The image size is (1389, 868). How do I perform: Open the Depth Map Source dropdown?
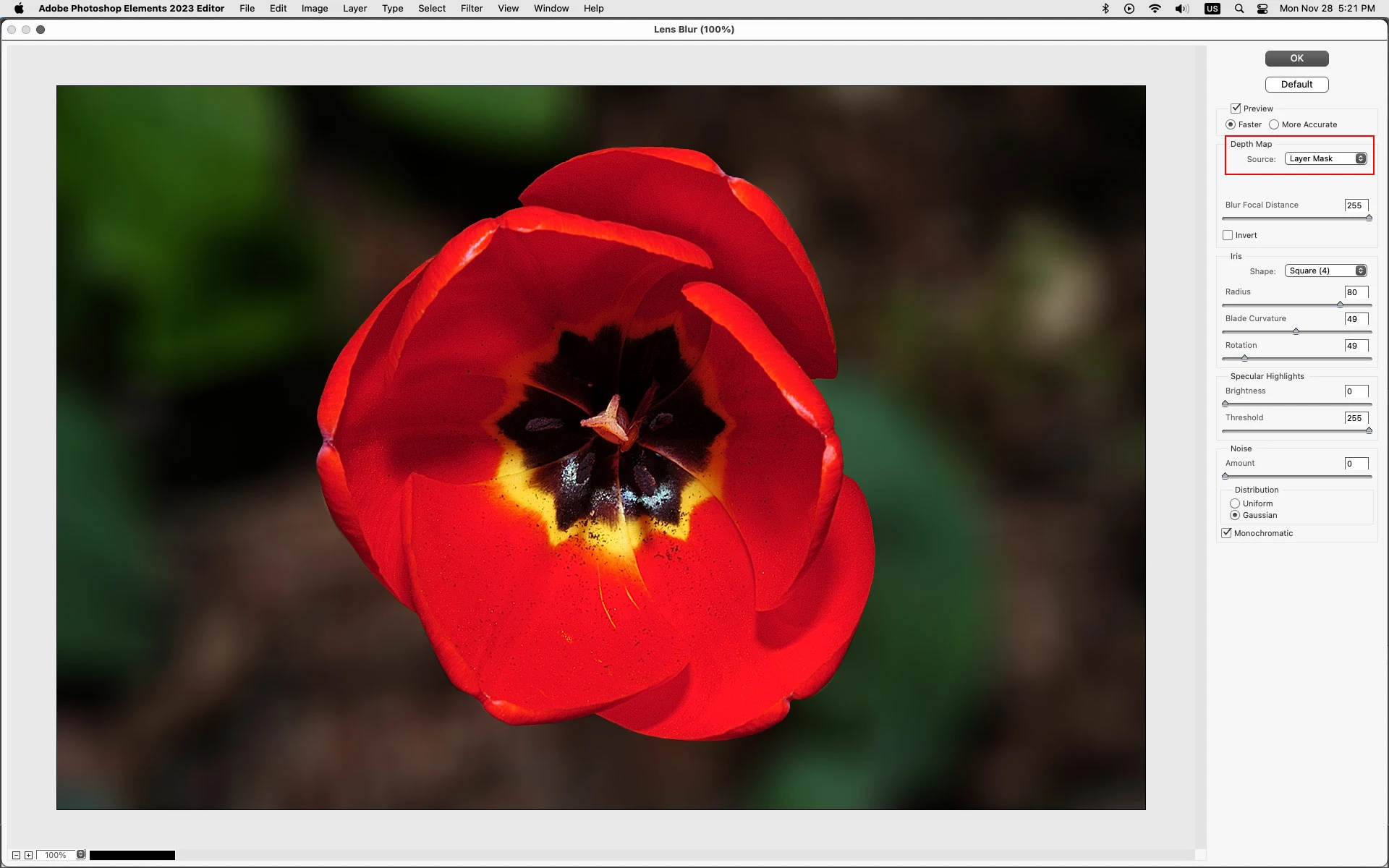(x=1325, y=158)
